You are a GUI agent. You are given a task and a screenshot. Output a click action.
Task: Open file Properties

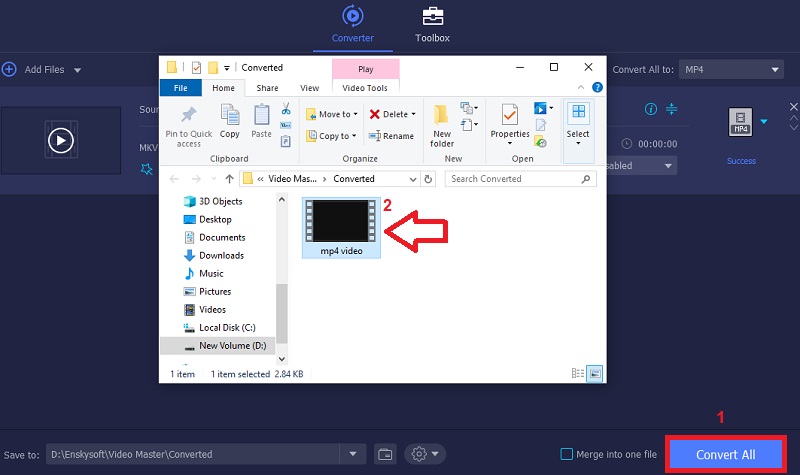coord(510,124)
